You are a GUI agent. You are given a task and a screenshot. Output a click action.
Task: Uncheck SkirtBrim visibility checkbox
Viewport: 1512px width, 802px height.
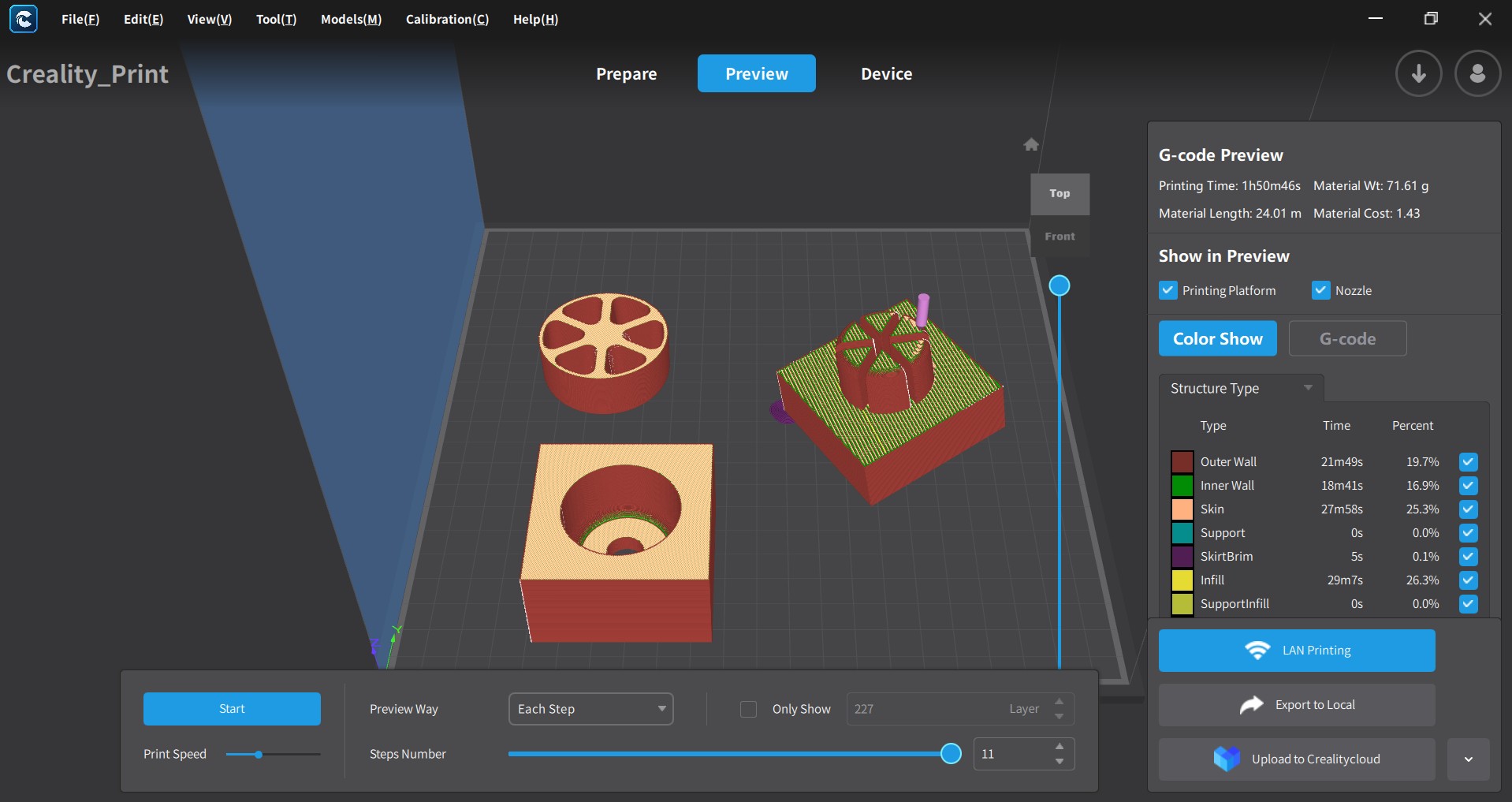pos(1468,557)
